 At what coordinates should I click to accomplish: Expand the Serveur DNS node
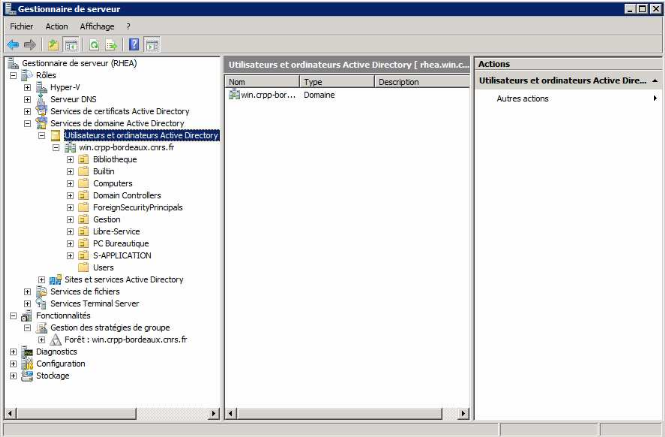(28, 99)
